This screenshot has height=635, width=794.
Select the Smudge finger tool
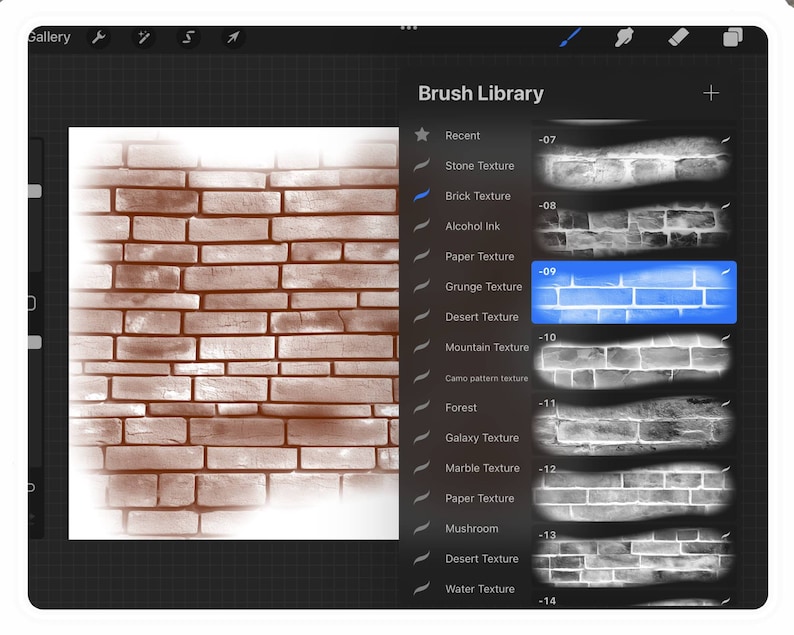[x=624, y=37]
